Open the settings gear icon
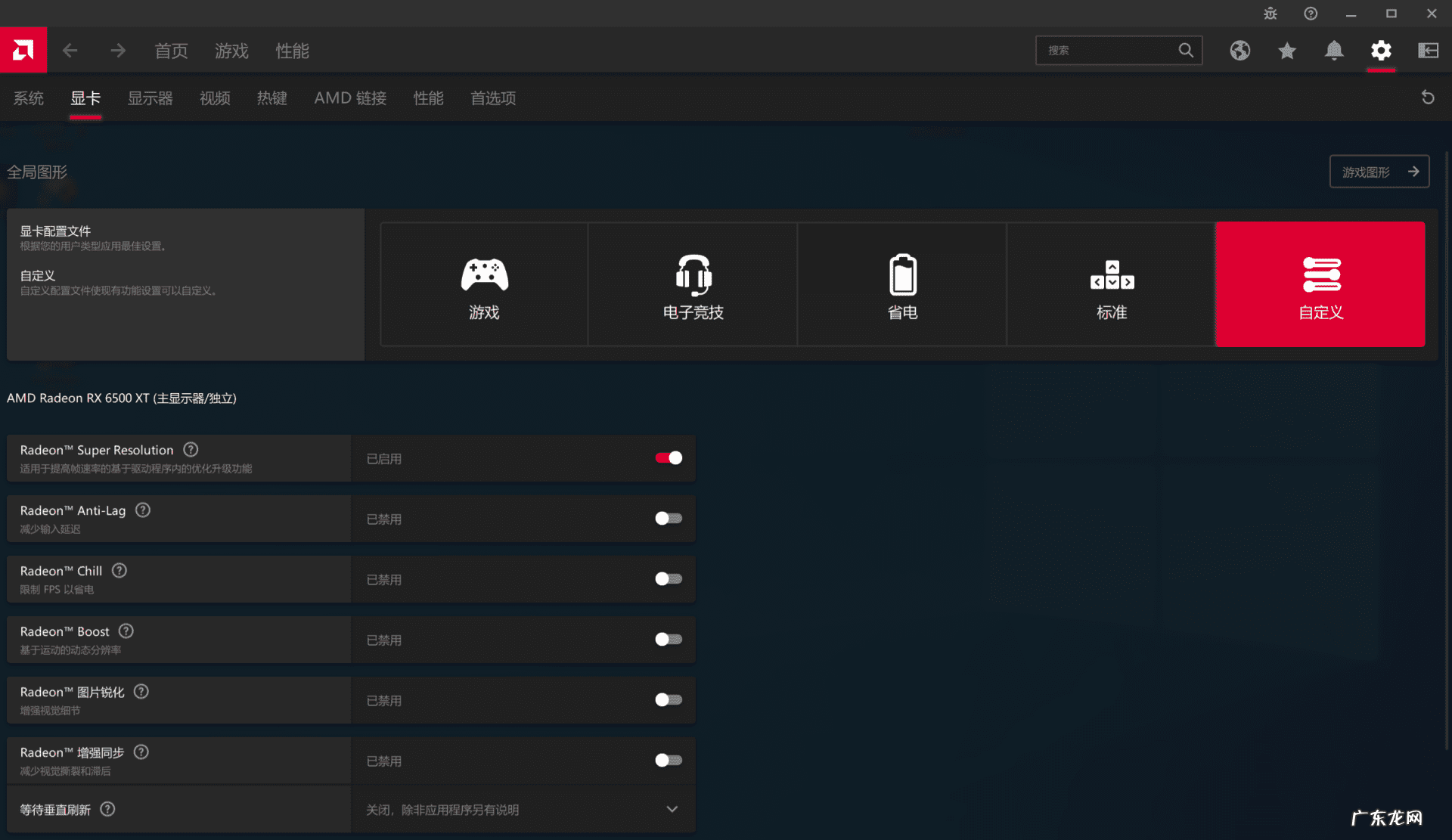Image resolution: width=1452 pixels, height=840 pixels. click(1381, 51)
